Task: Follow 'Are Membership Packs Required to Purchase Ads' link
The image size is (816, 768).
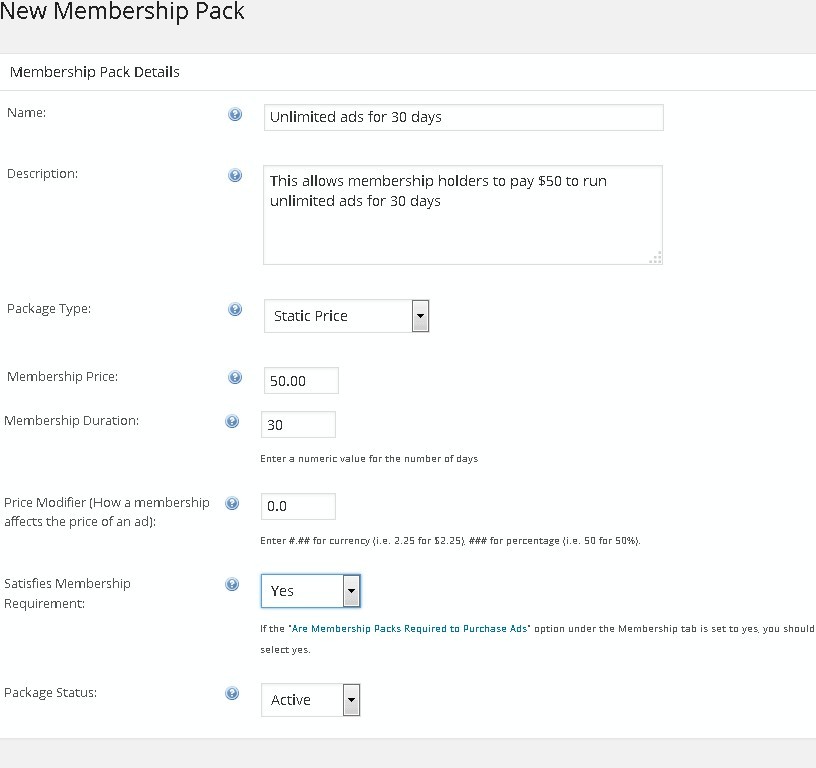Action: click(x=410, y=629)
